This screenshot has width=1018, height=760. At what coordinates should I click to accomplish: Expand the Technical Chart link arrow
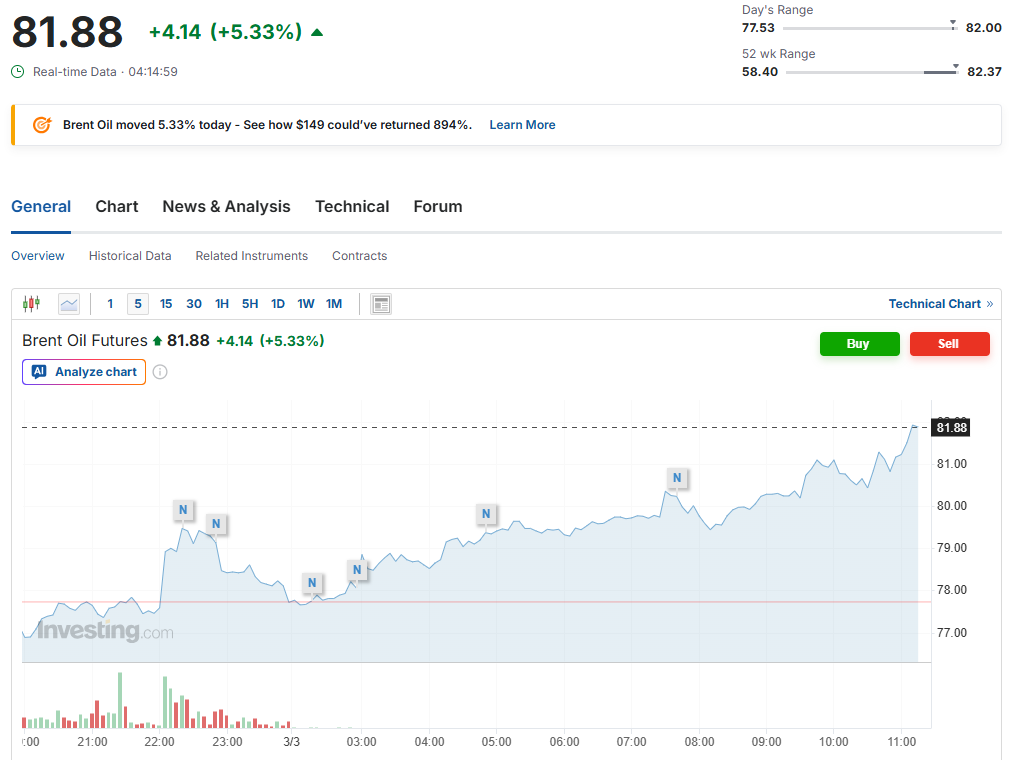[x=989, y=304]
